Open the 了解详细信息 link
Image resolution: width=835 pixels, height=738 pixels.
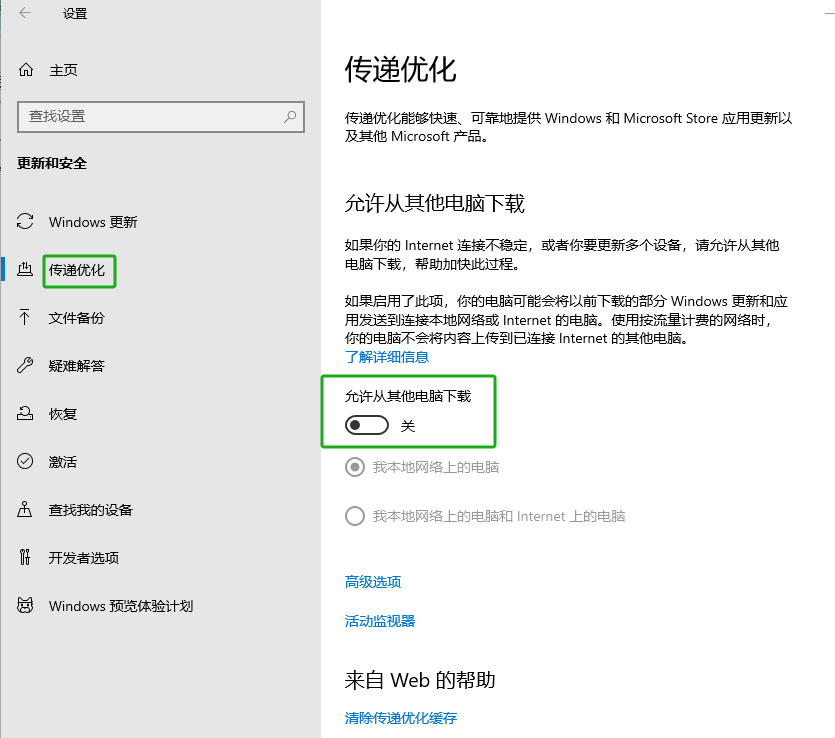click(x=386, y=357)
